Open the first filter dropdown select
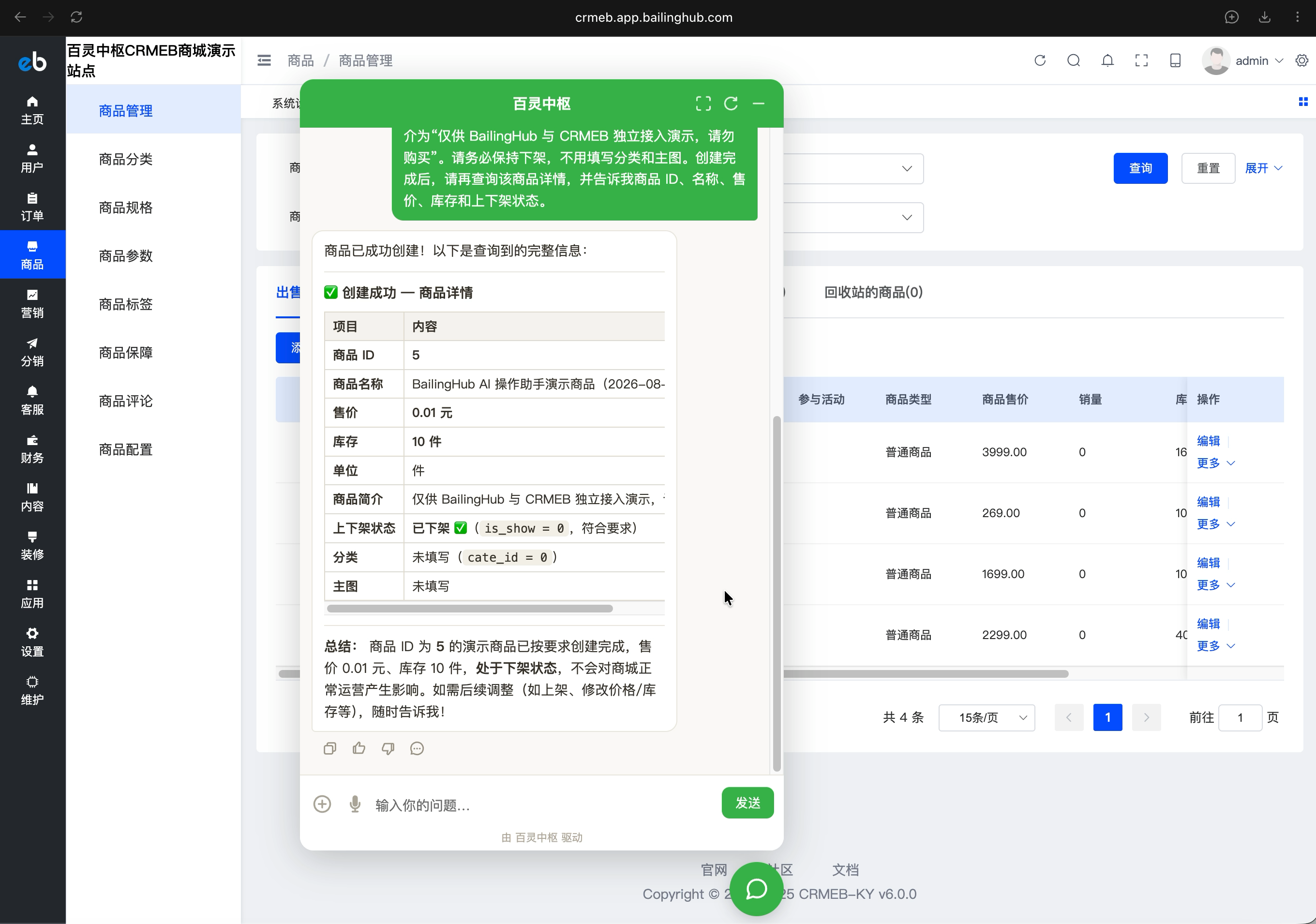This screenshot has height=924, width=1316. pos(853,168)
